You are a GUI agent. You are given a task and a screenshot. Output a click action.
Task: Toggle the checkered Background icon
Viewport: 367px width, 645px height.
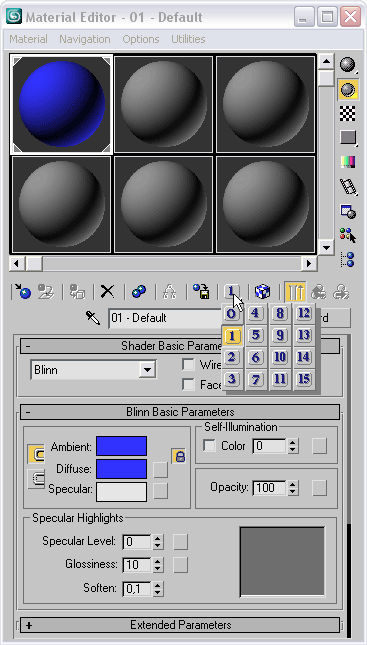[348, 114]
